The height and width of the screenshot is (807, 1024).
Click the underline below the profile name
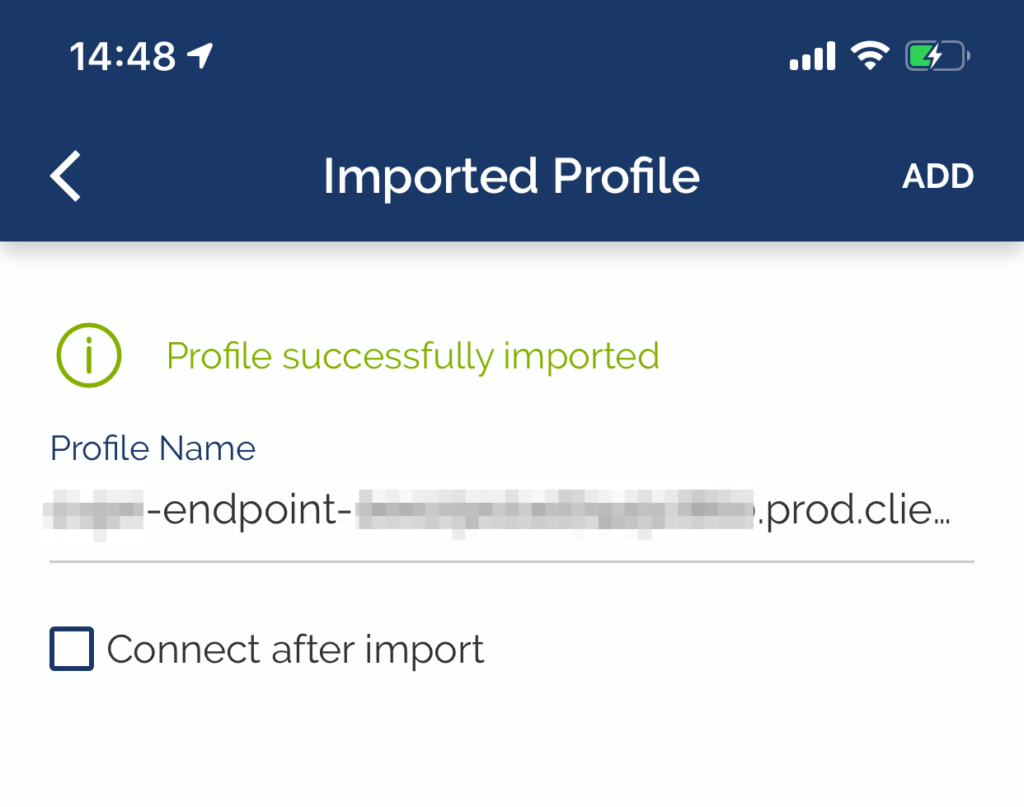[512, 561]
